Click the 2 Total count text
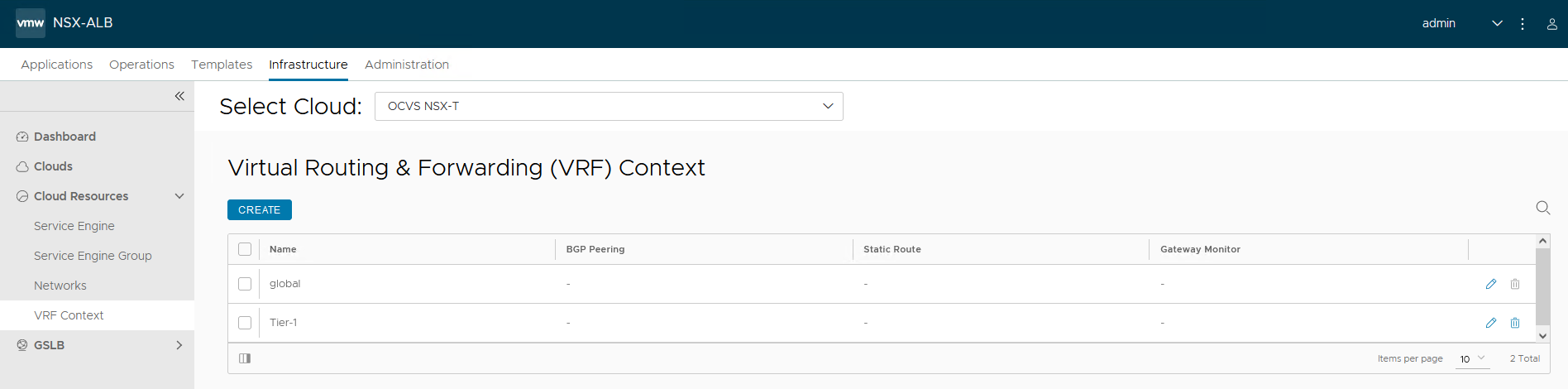Screen dimensions: 1568x389 1525,358
